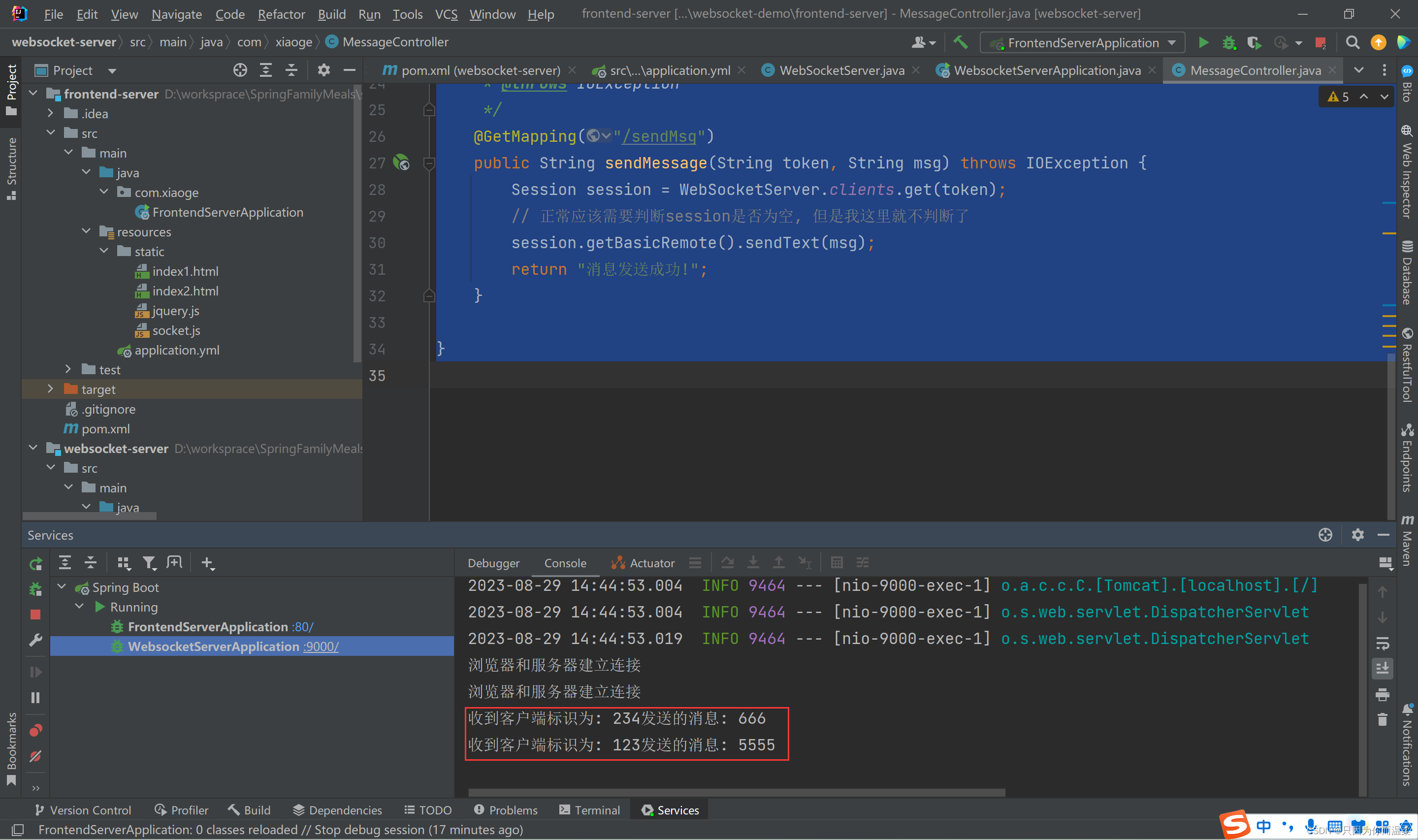The height and width of the screenshot is (840, 1418).
Task: Stop WebsocketServerApplication red square in Services
Action: (35, 614)
